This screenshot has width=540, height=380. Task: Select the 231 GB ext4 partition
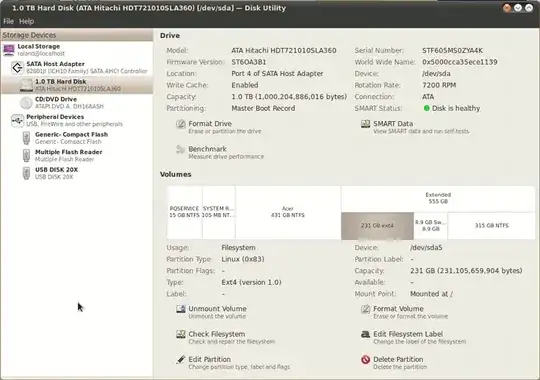pyautogui.click(x=377, y=226)
